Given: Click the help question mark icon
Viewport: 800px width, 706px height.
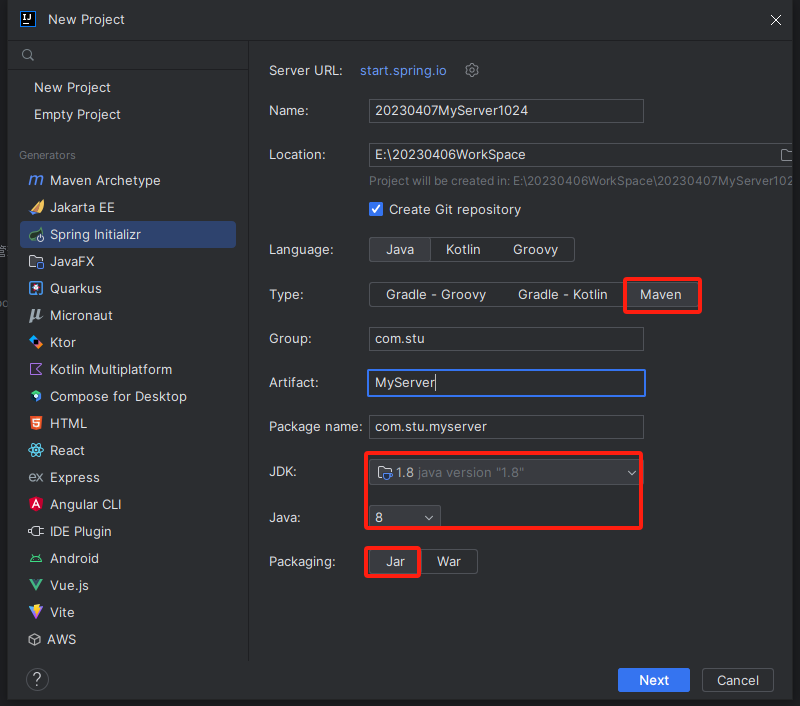Looking at the screenshot, I should point(37,680).
